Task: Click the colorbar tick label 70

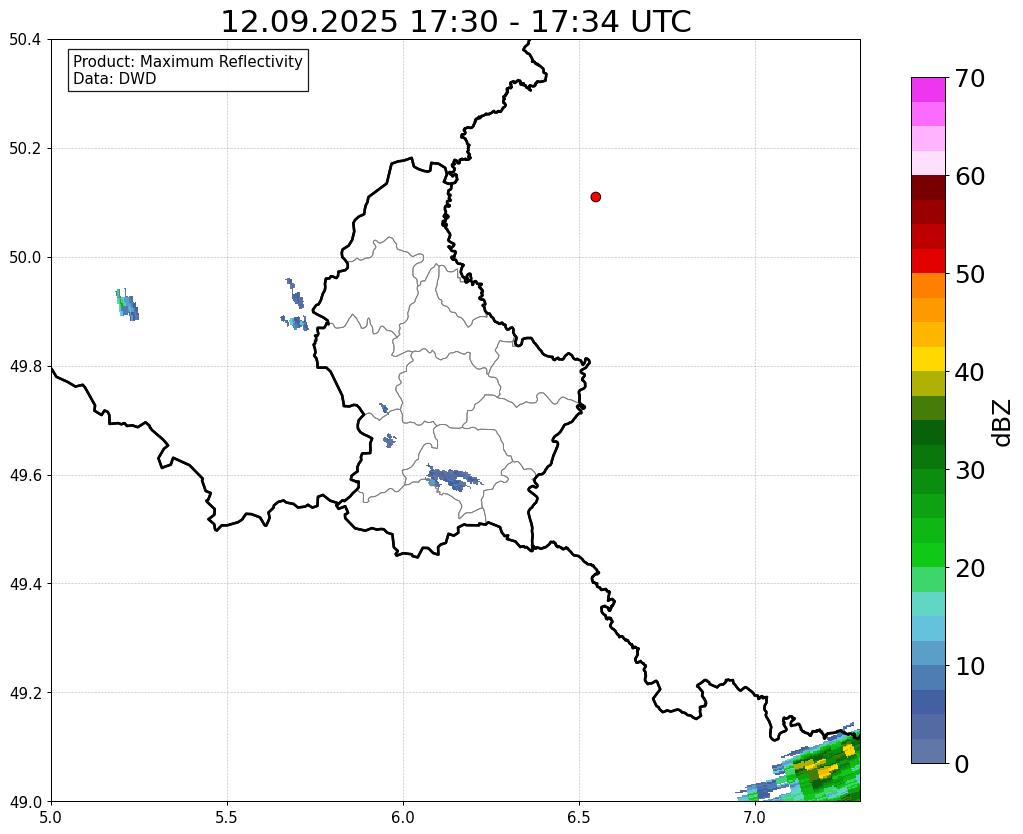Action: [970, 78]
